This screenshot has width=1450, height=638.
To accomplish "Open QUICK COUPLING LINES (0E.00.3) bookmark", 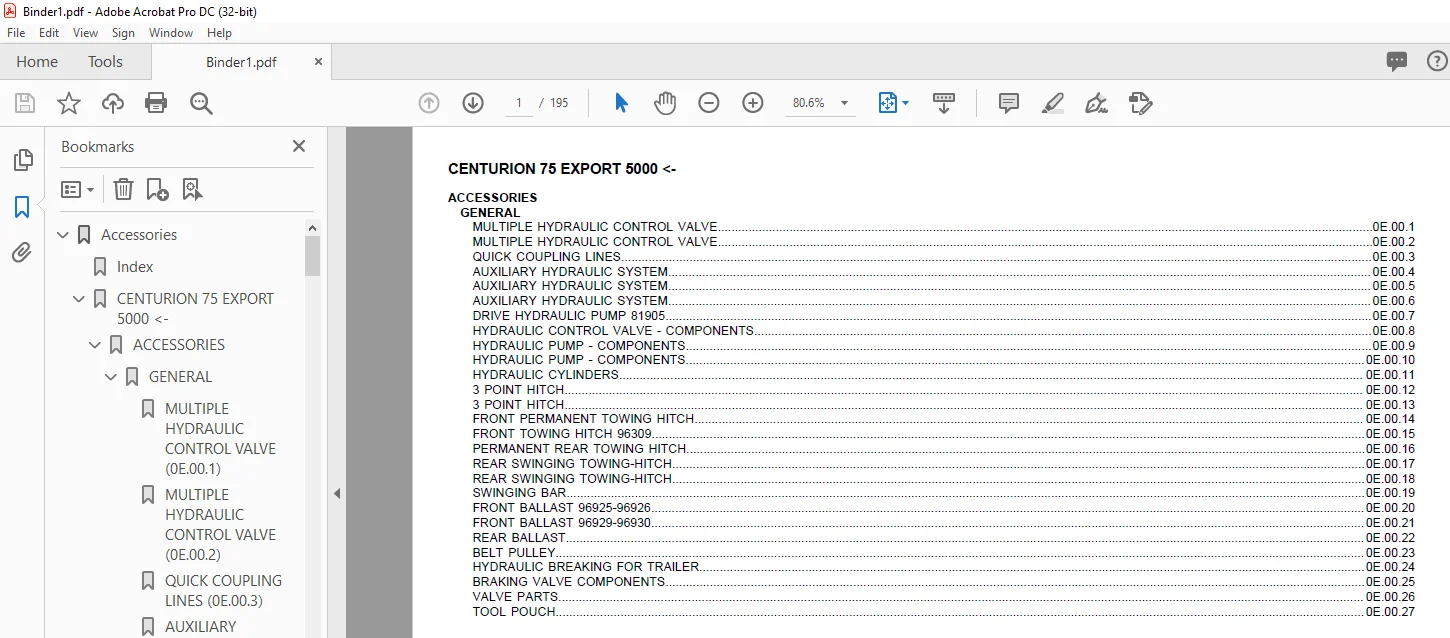I will 223,591.
